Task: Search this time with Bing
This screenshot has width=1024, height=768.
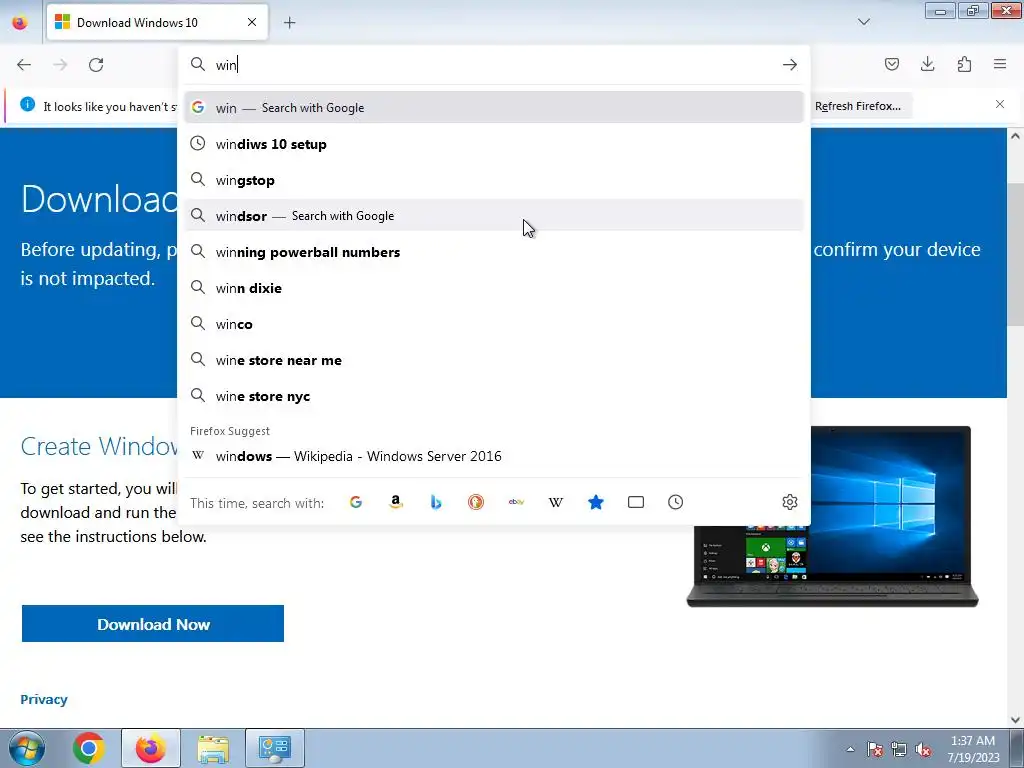Action: click(436, 502)
